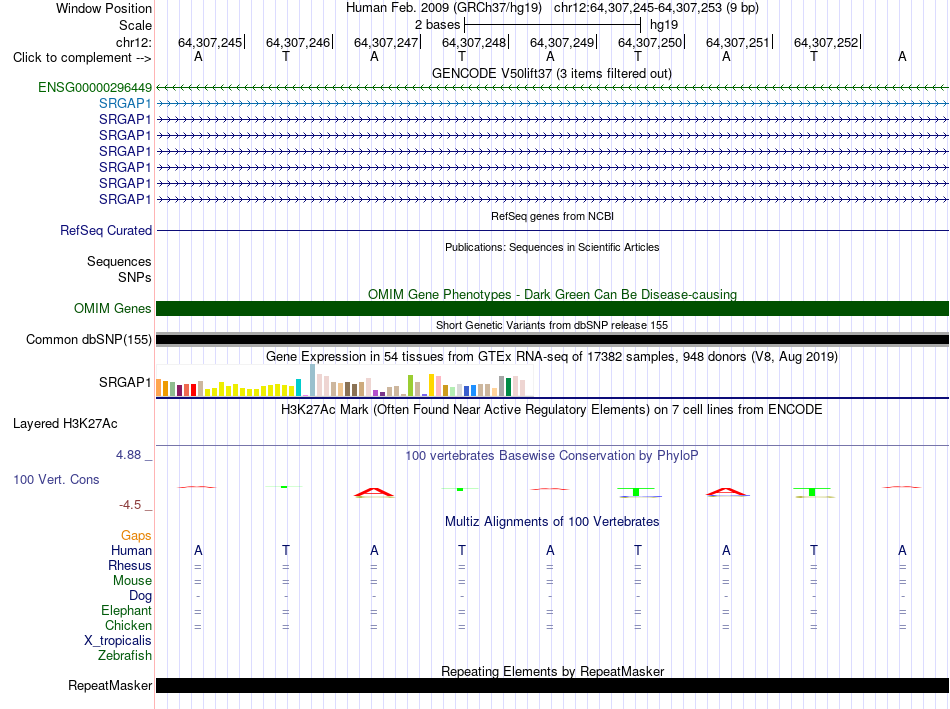Click the green ENSG00000296449 arrow transcript line
Image resolution: width=950 pixels, height=709 pixels.
552,88
